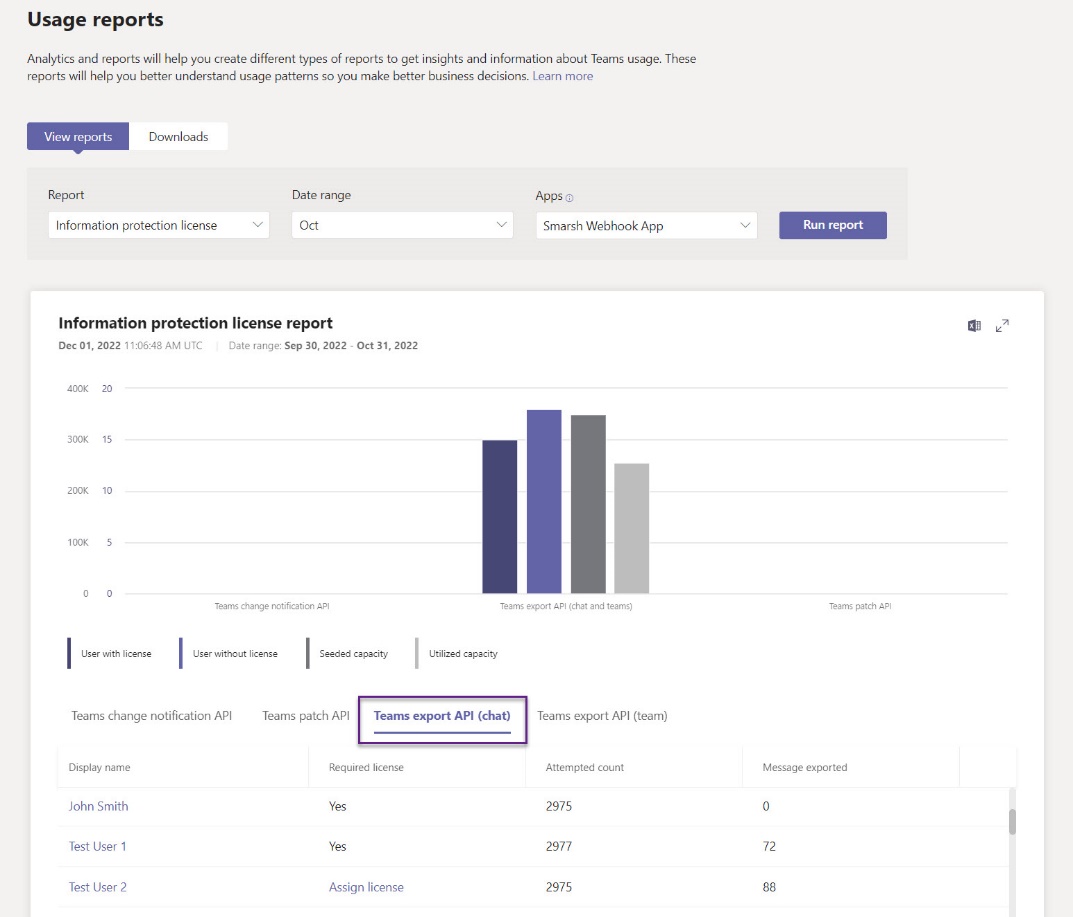
Task: Open the Teams export API (team) tab
Action: click(x=602, y=715)
